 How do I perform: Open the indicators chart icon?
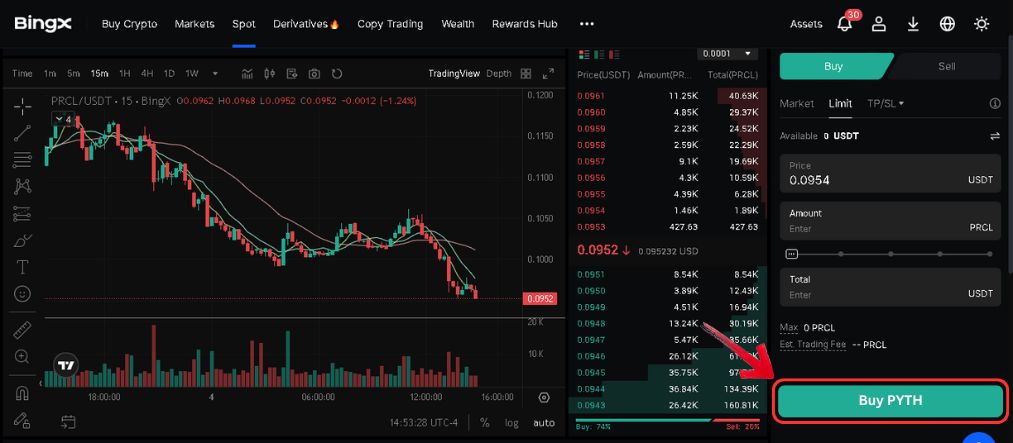tap(247, 74)
